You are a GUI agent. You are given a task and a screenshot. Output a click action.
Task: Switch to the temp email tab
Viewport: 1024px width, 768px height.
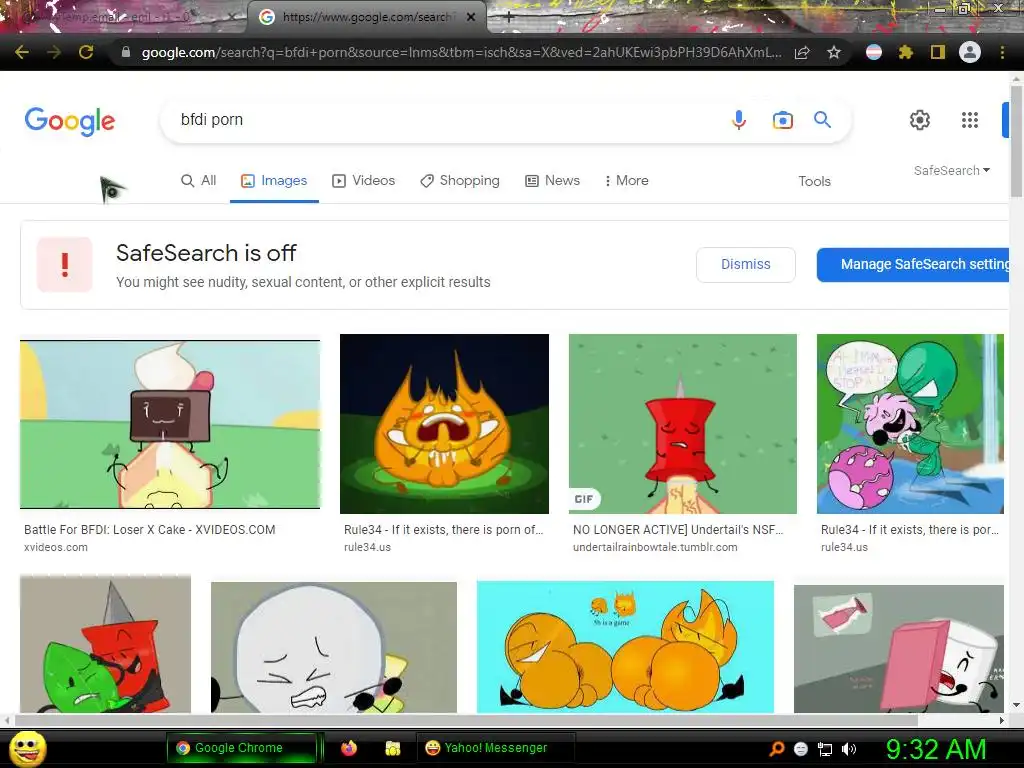click(x=124, y=18)
